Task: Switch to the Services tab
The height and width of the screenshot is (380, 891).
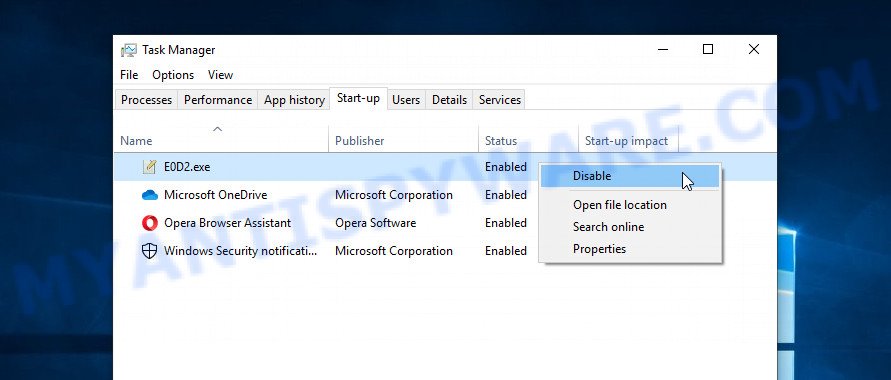Action: (x=499, y=100)
